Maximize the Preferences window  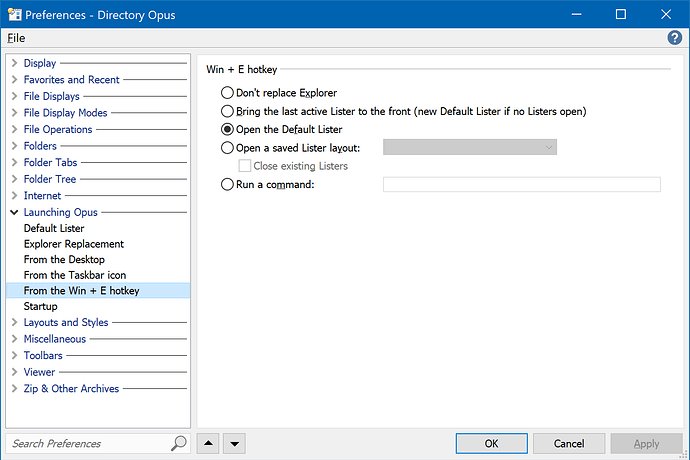(x=621, y=14)
